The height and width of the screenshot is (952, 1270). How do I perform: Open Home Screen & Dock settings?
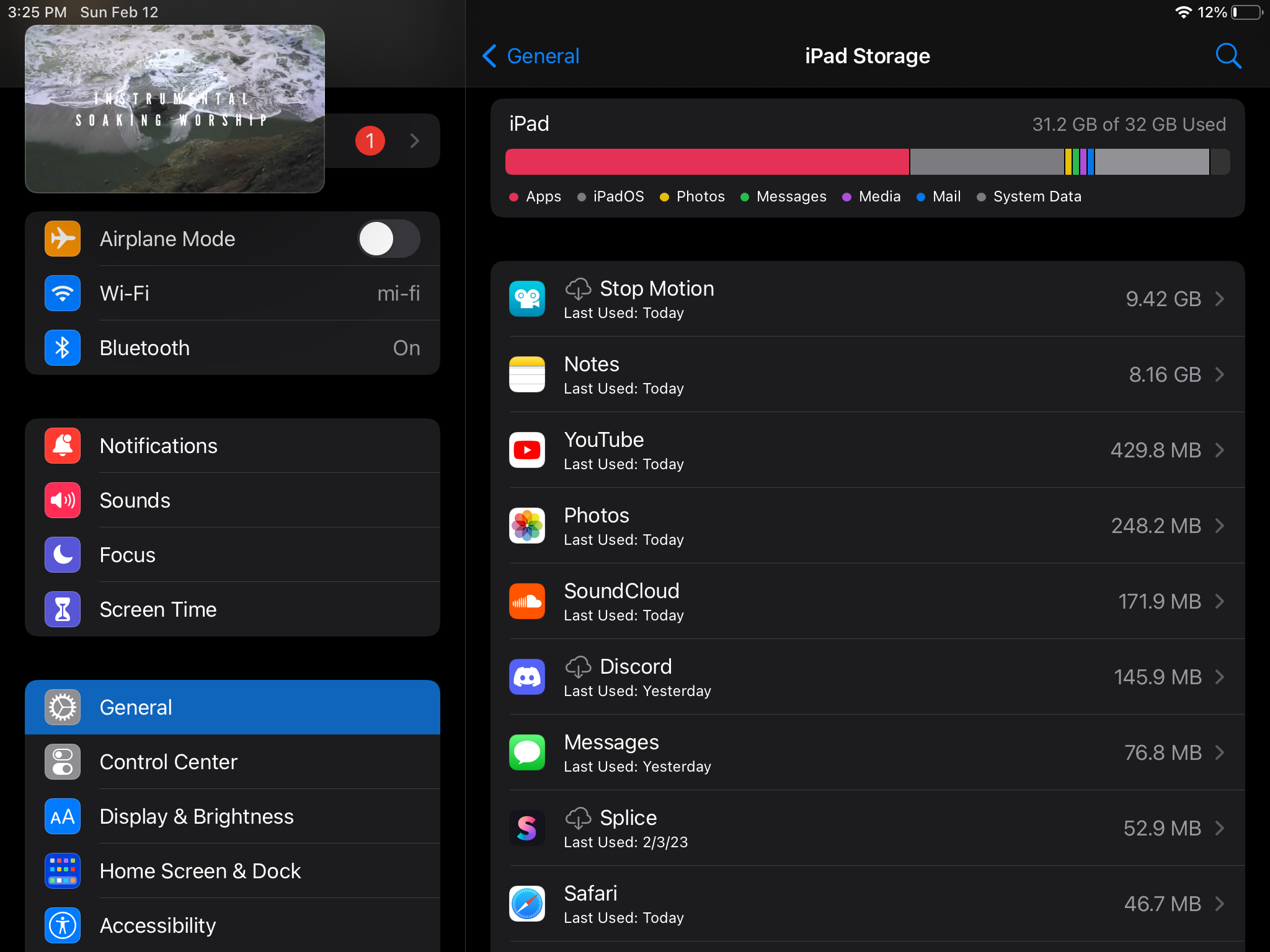233,871
